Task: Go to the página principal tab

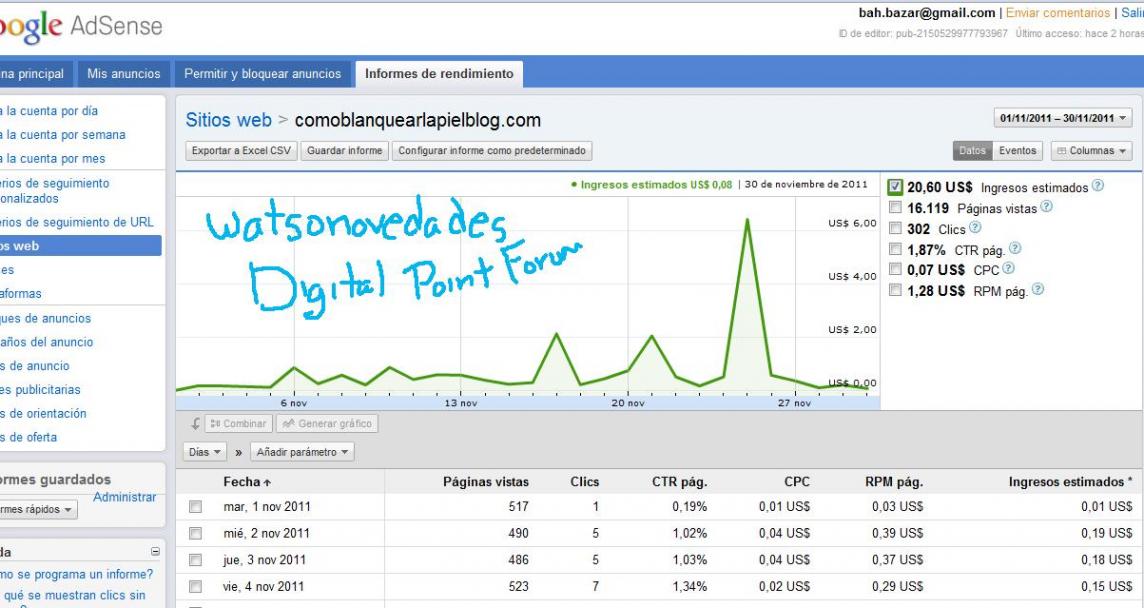Action: 35,74
